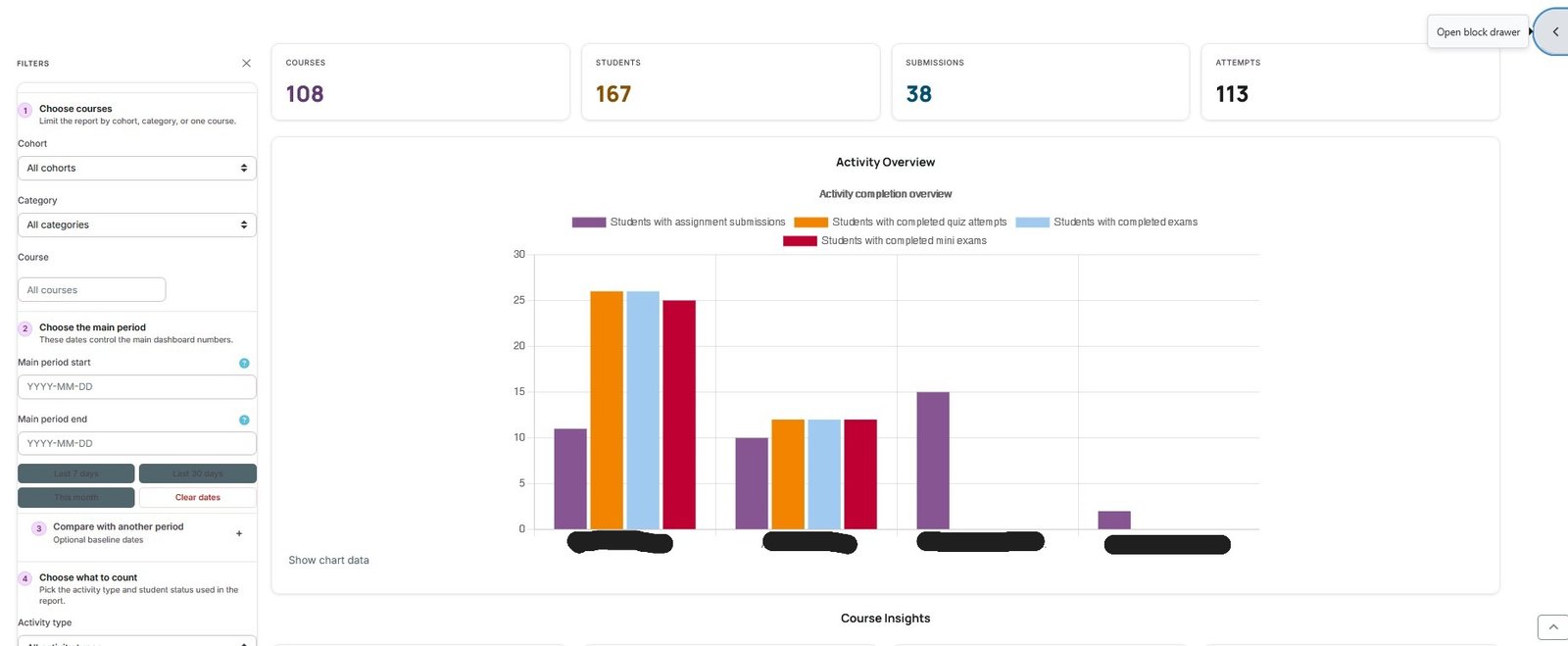Toggle Students with completed exams legend swatch
Viewport: 1568px width, 646px height.
(1033, 223)
